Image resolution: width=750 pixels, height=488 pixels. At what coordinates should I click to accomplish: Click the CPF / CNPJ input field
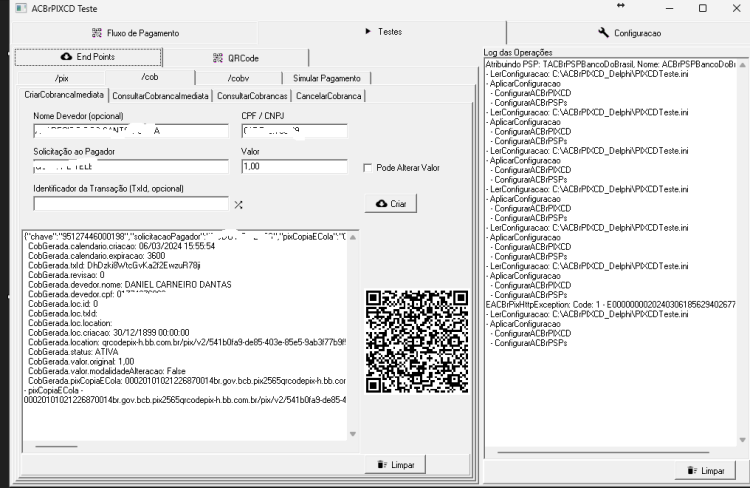click(x=294, y=131)
